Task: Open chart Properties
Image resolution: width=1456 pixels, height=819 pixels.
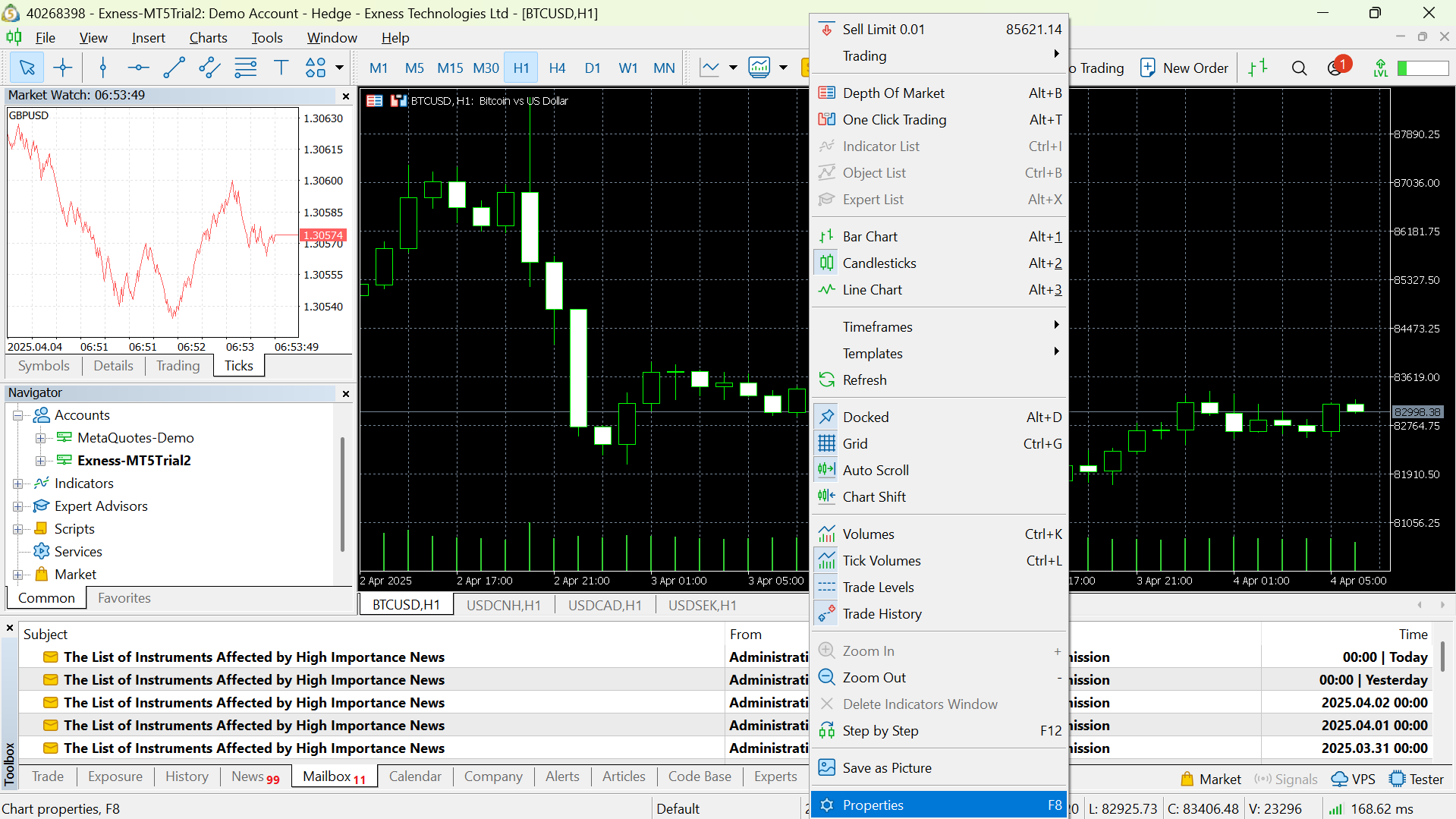Action: (939, 805)
